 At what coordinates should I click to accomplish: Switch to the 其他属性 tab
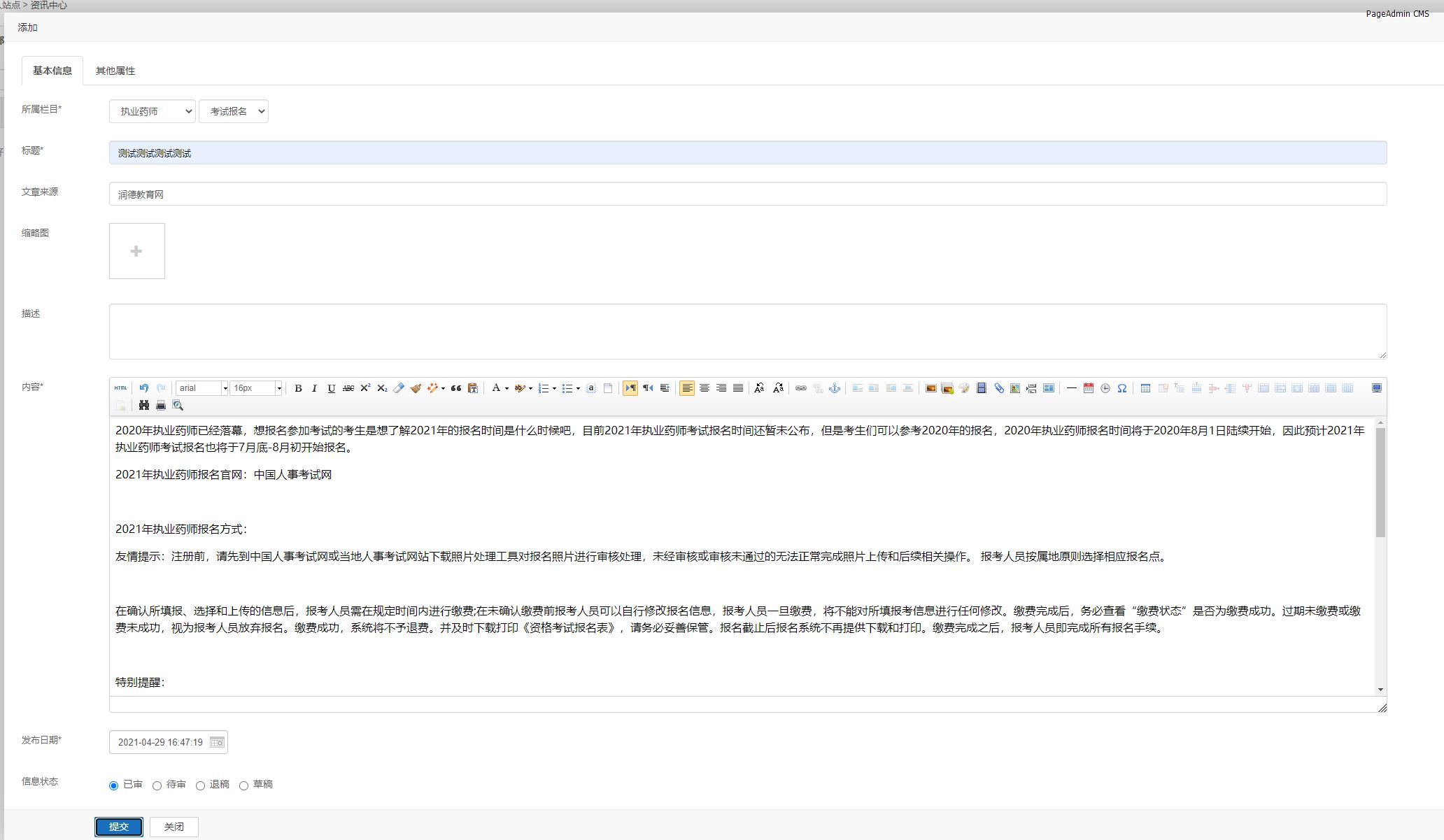(115, 71)
